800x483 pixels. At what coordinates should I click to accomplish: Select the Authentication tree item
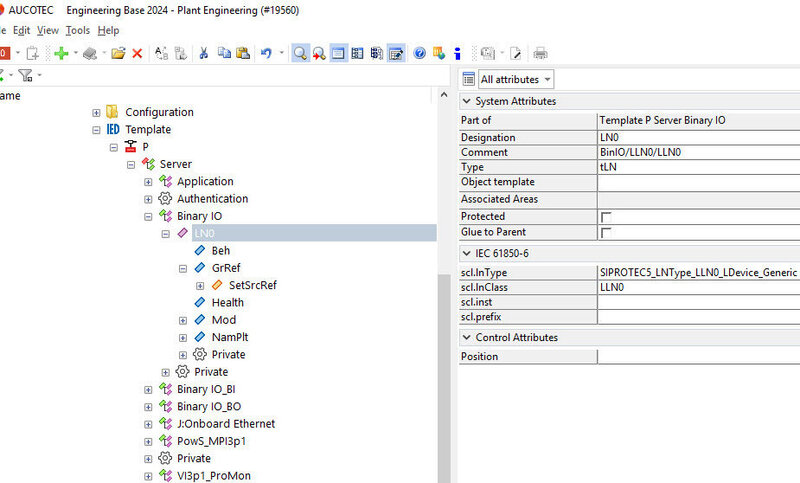point(212,199)
